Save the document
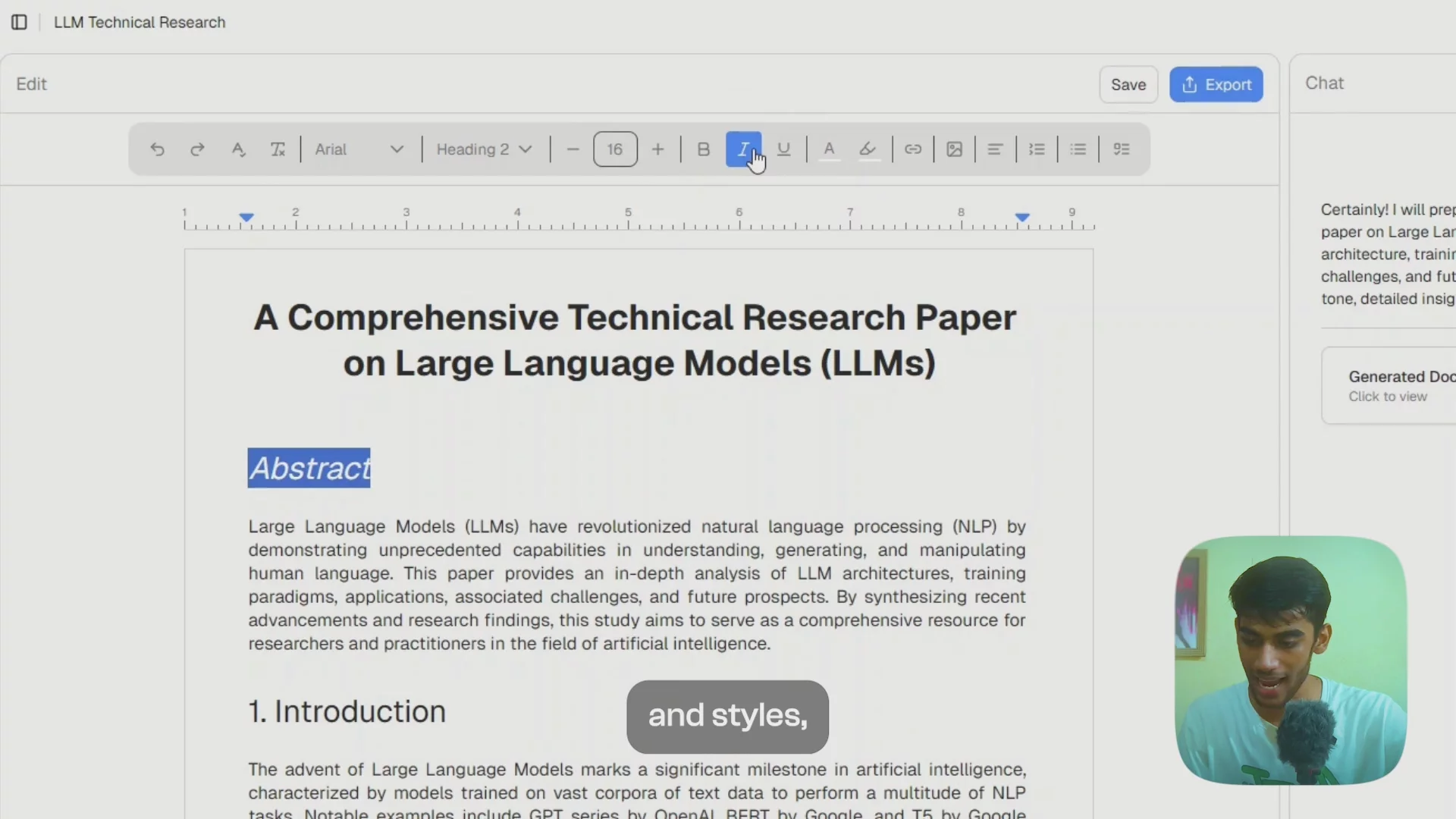Screen dimensions: 1456x819 coord(1128,84)
